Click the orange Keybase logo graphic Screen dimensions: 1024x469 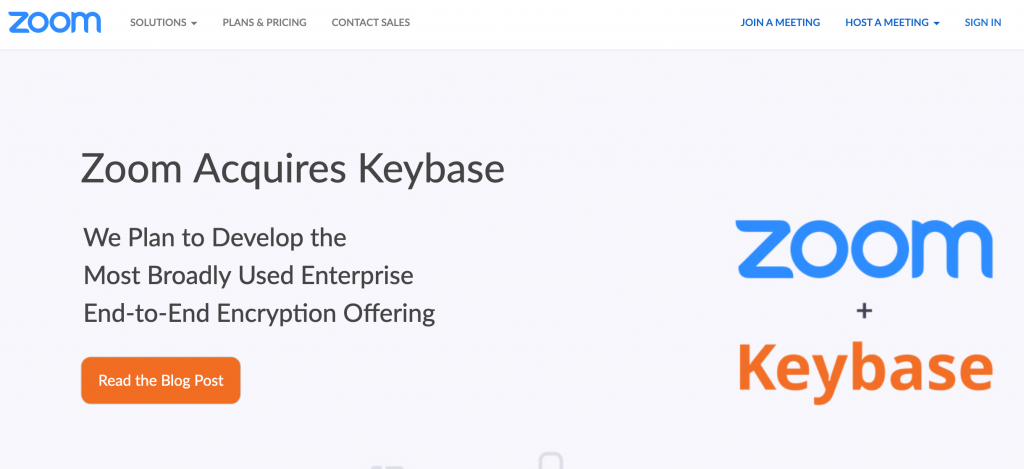click(x=866, y=372)
